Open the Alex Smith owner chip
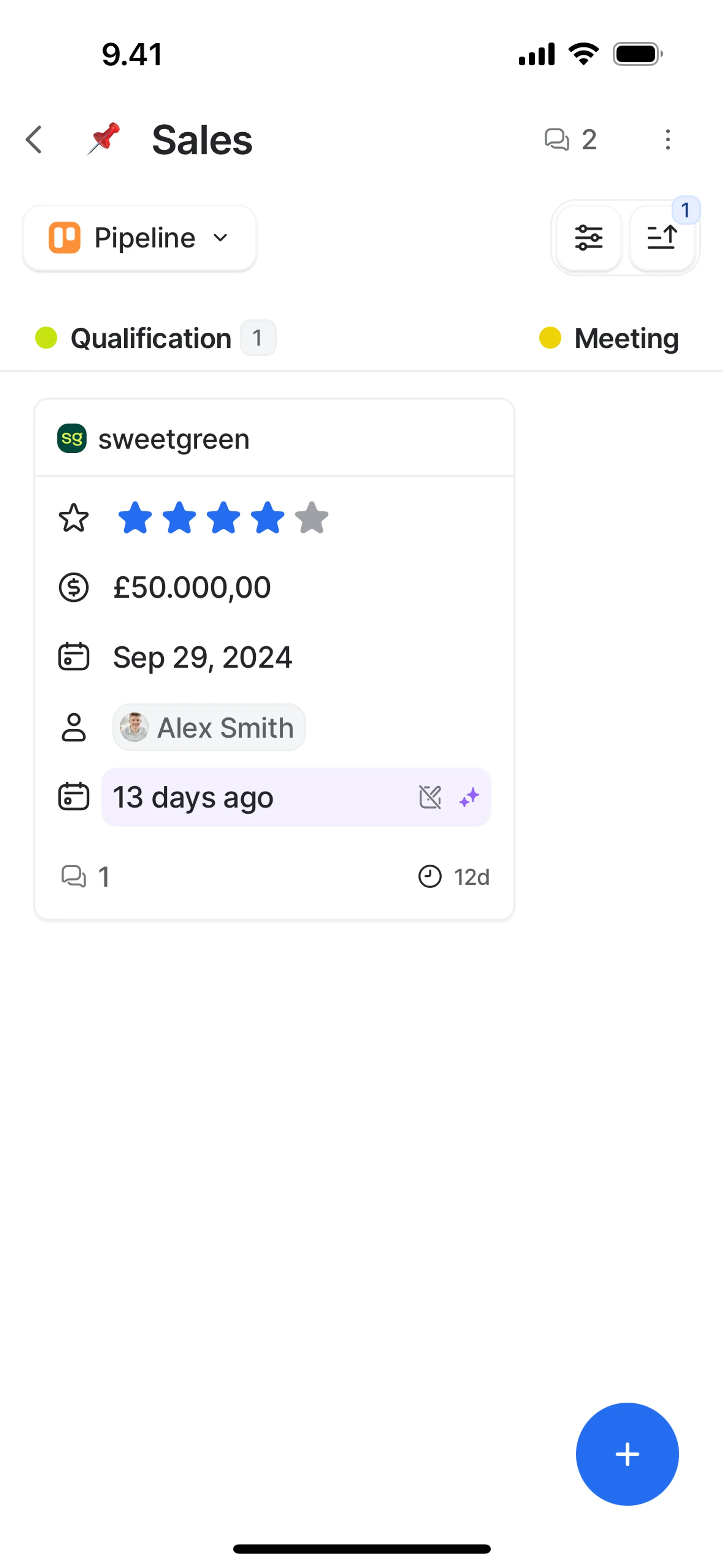The width and height of the screenshot is (723, 1568). pos(209,727)
